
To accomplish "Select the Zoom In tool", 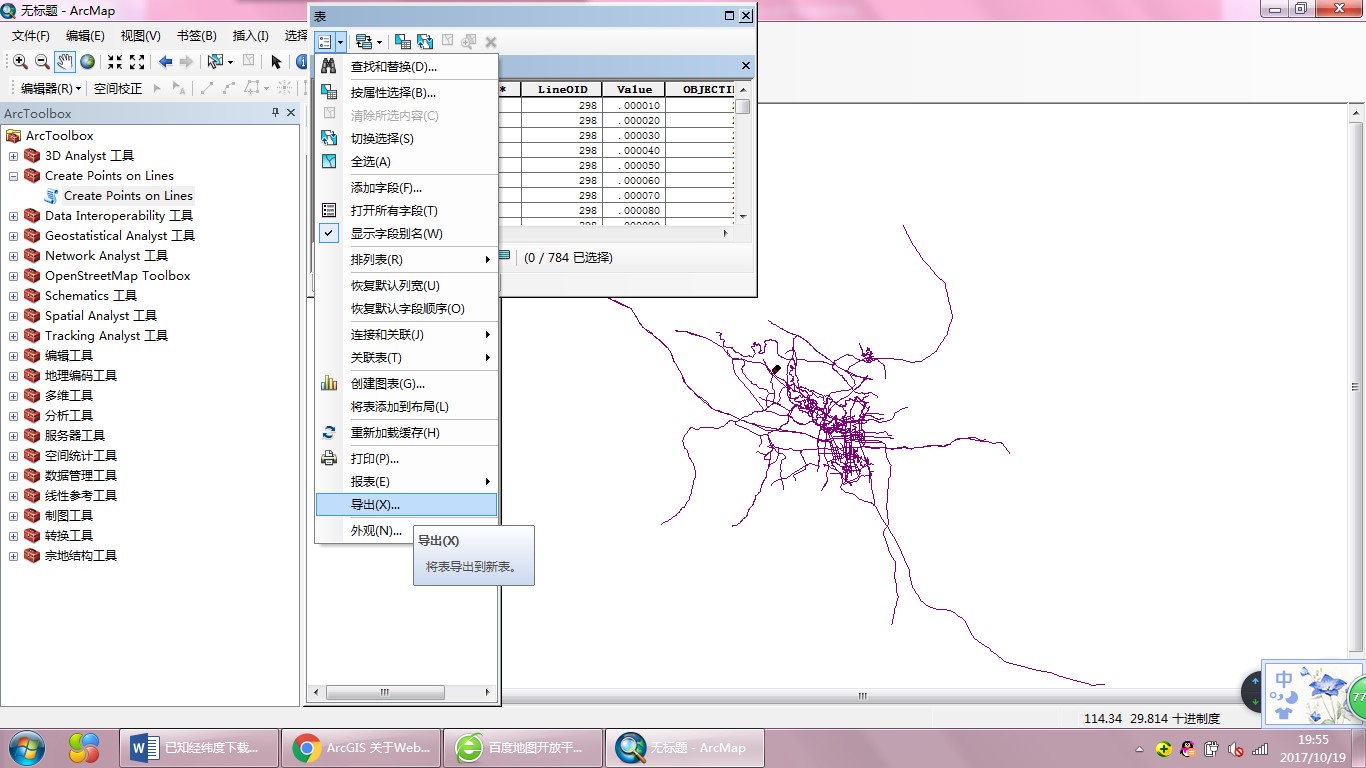I will (x=20, y=61).
